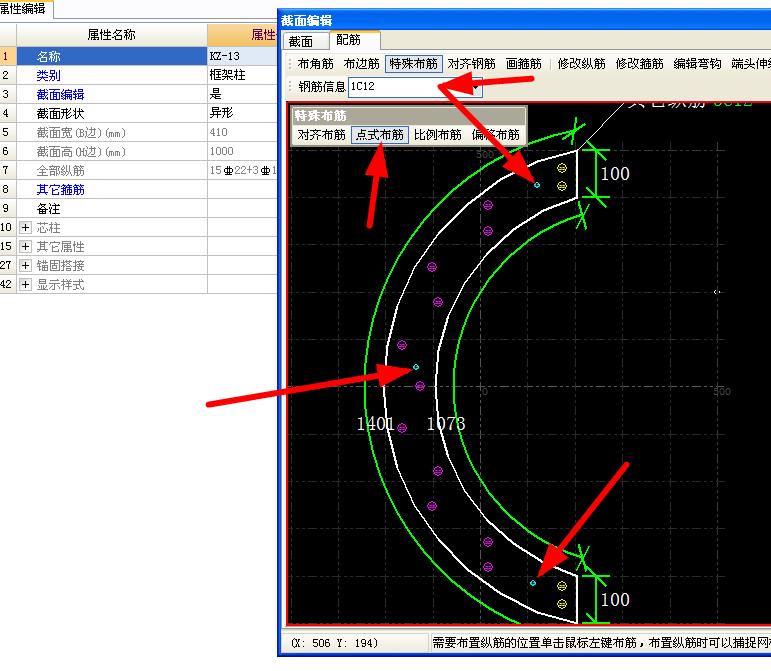Click the 修改箍筋 toolbar button
This screenshot has width=771, height=671.
(x=639, y=64)
